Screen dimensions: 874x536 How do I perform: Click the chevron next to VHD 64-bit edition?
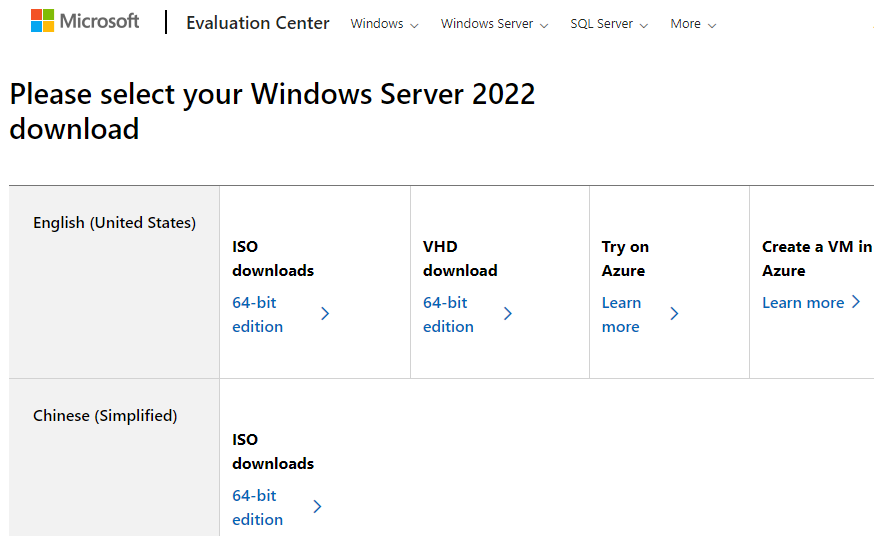[508, 314]
